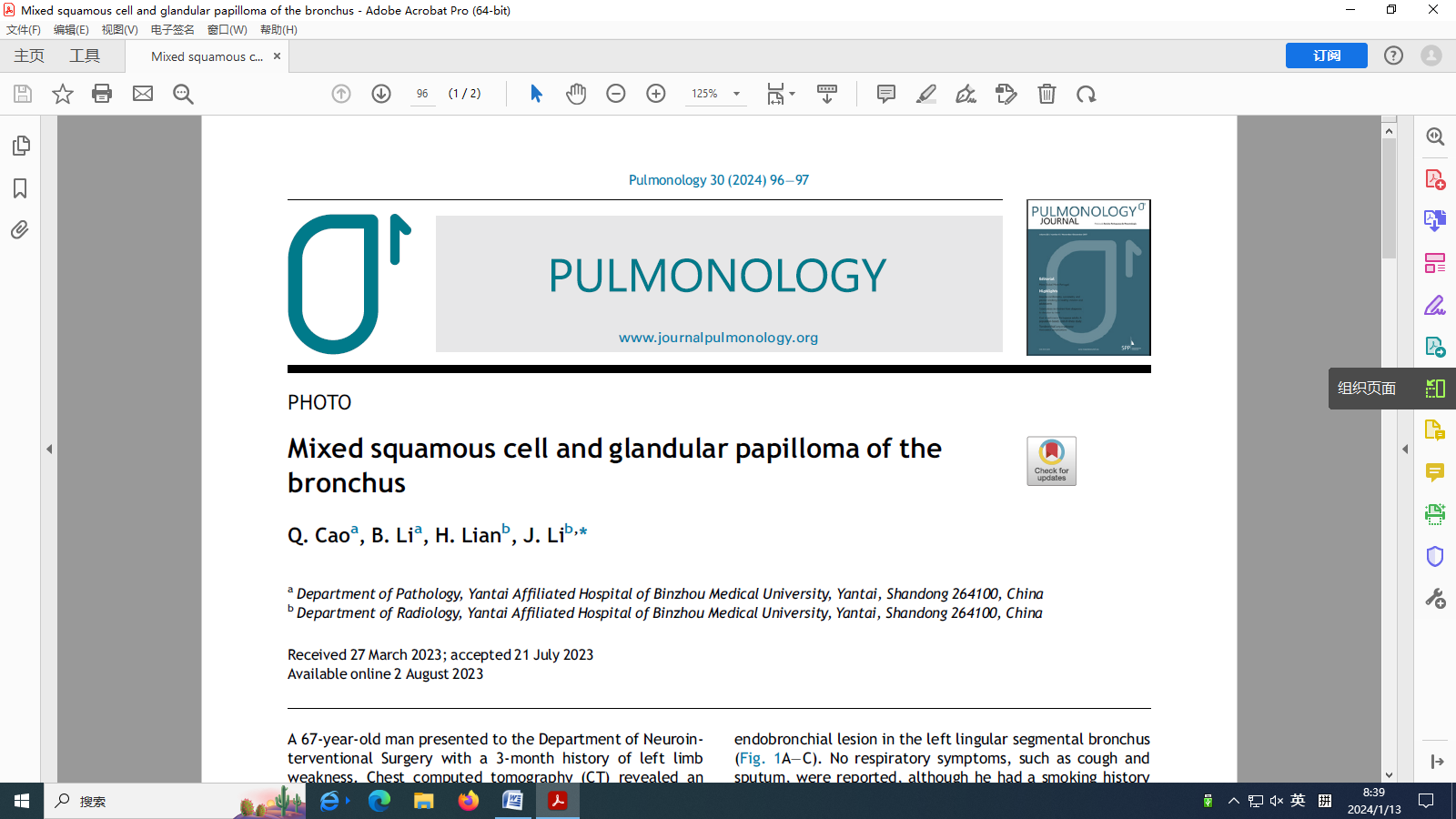1456x819 pixels.
Task: Go to previous page arrow
Action: (x=341, y=94)
